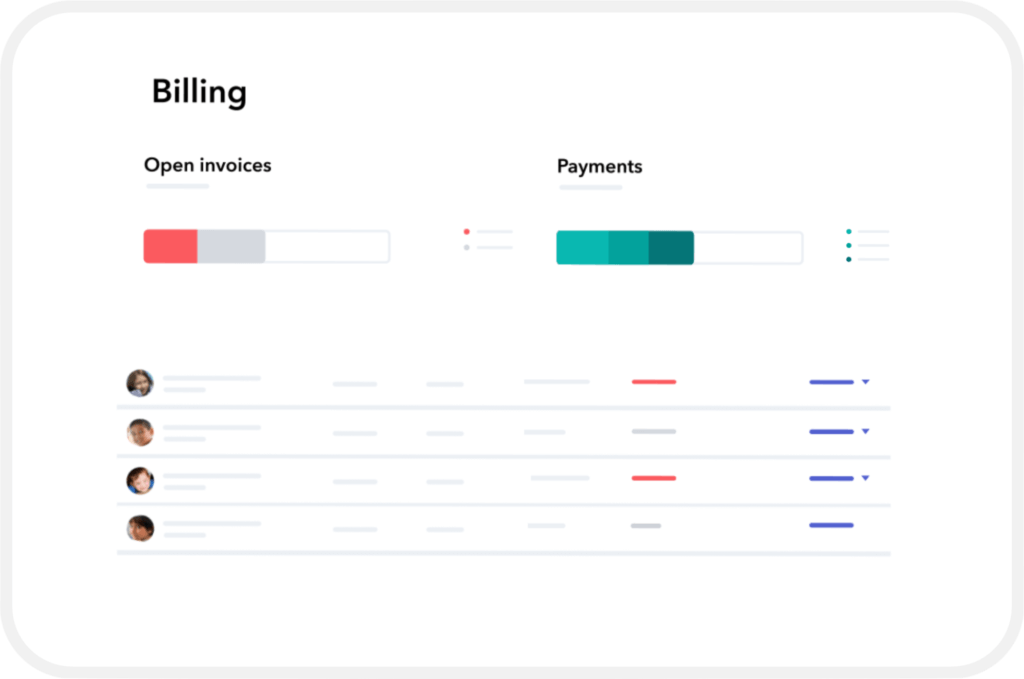Click the gray segment of Open invoices bar
This screenshot has width=1024, height=679.
click(x=231, y=247)
